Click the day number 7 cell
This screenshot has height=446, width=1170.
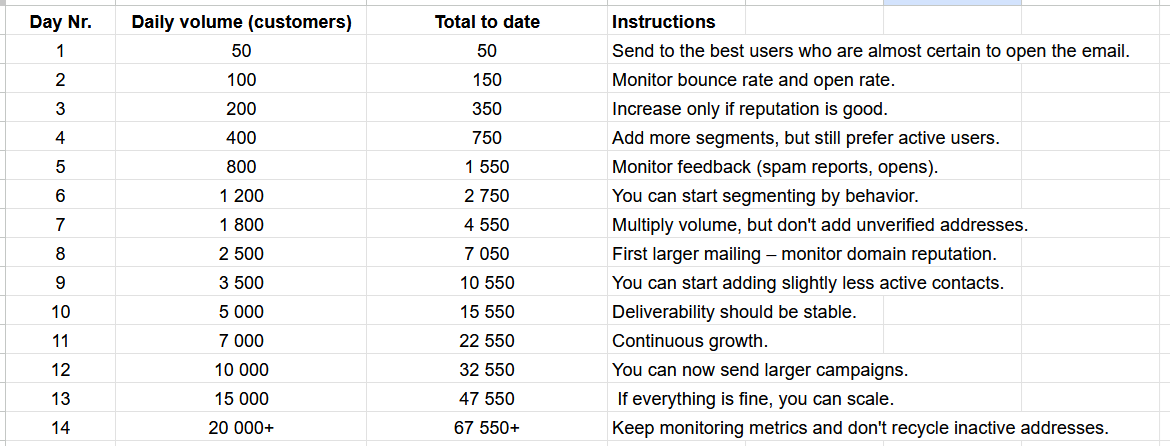pyautogui.click(x=60, y=225)
